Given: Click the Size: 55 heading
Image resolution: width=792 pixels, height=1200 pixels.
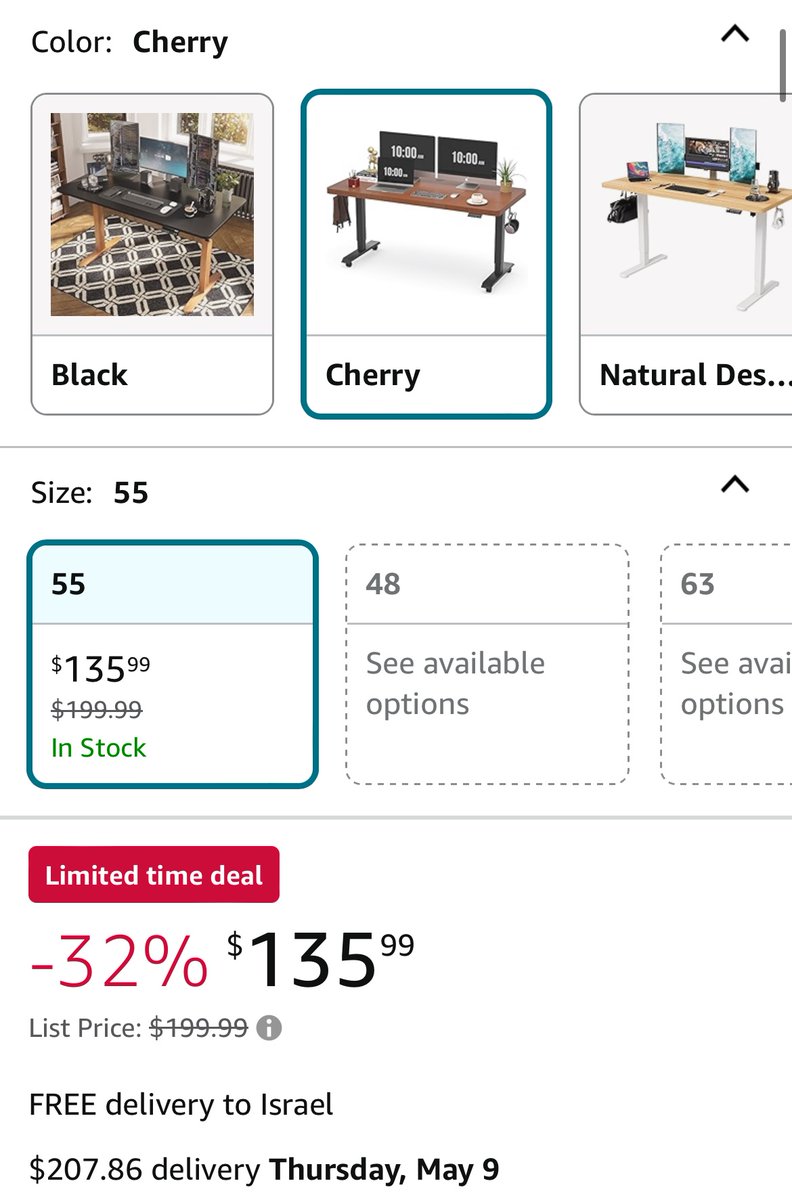Looking at the screenshot, I should pos(90,493).
